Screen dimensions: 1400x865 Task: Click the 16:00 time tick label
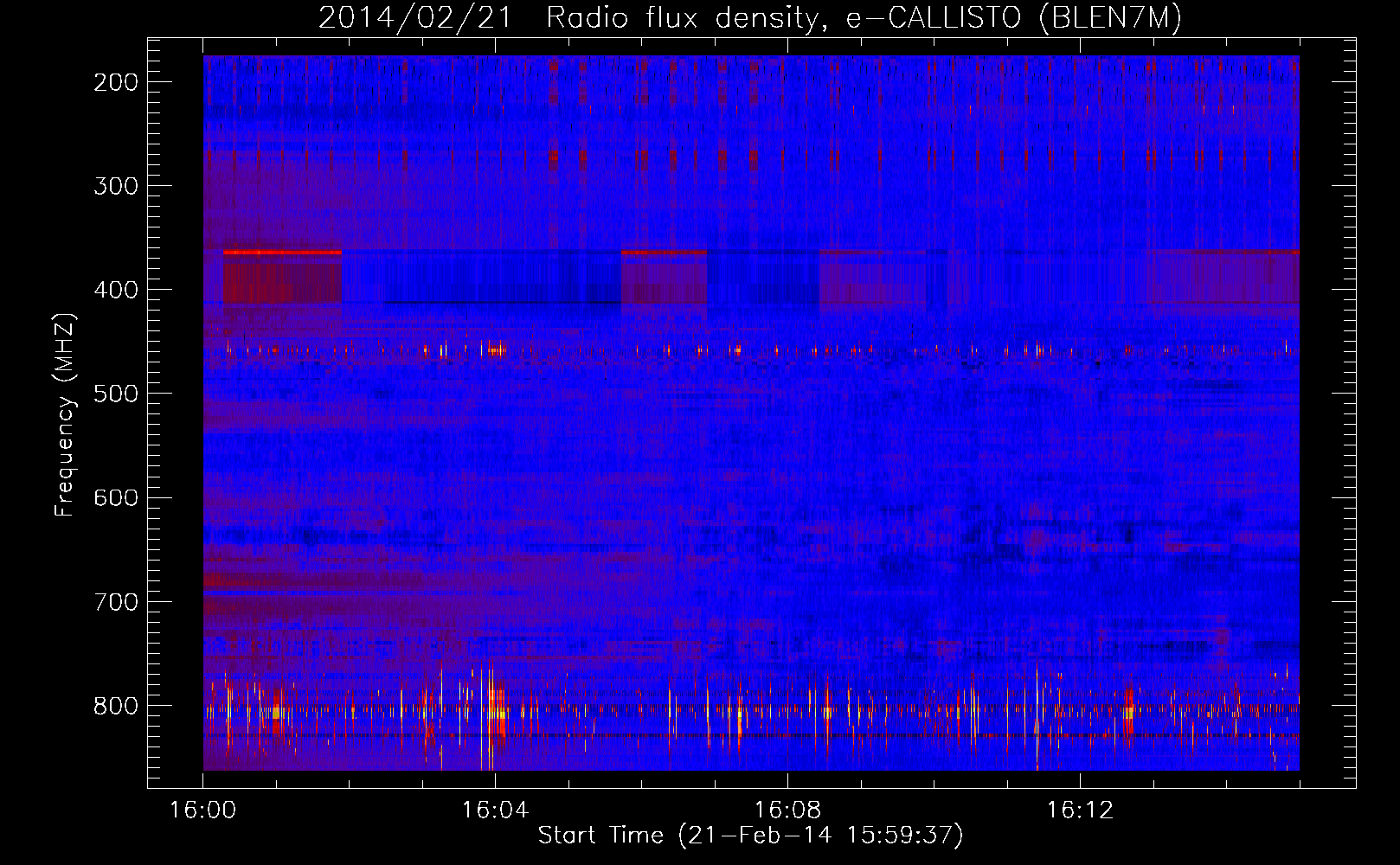point(203,811)
